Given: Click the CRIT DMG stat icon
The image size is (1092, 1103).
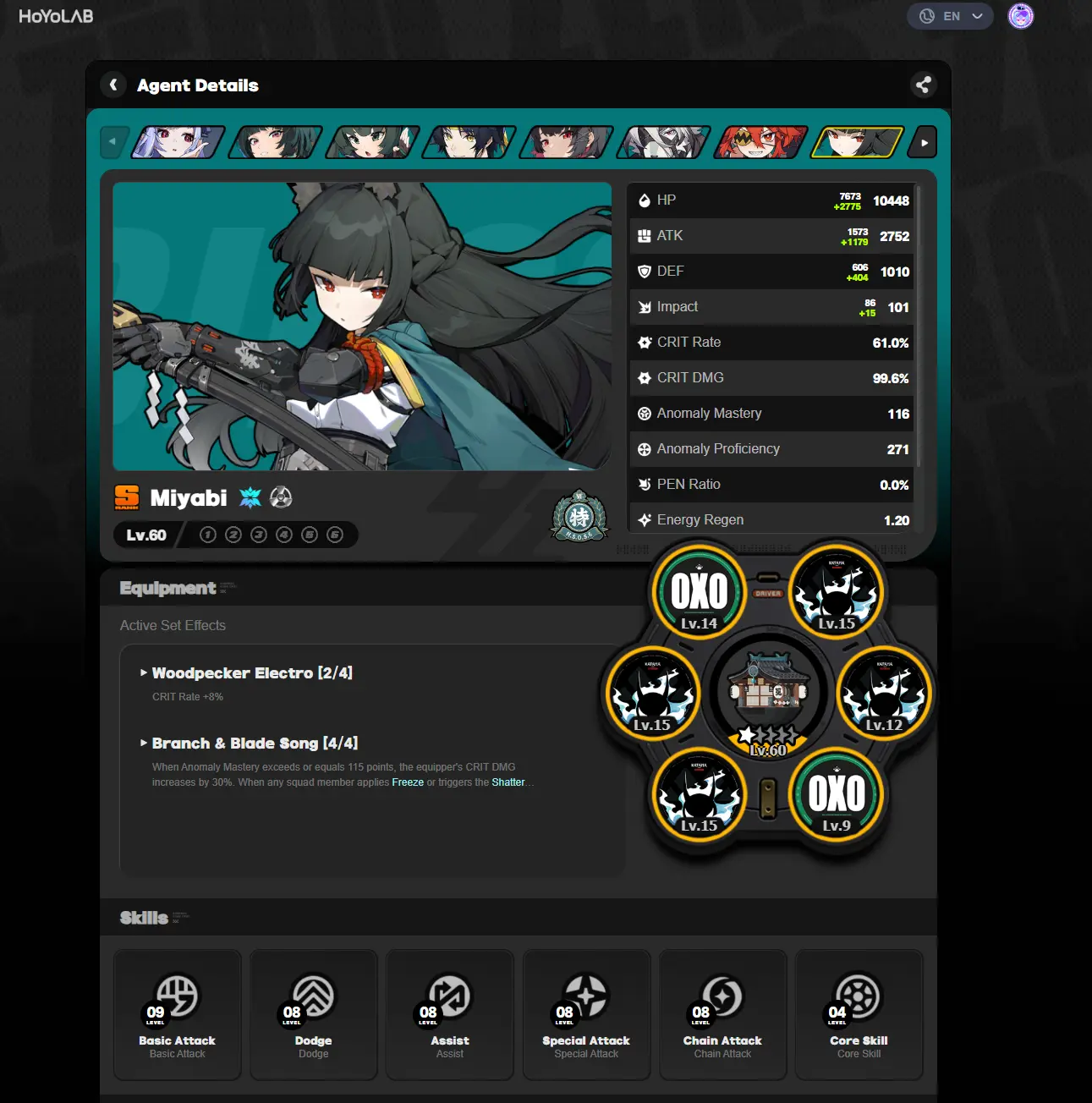Looking at the screenshot, I should coord(645,378).
